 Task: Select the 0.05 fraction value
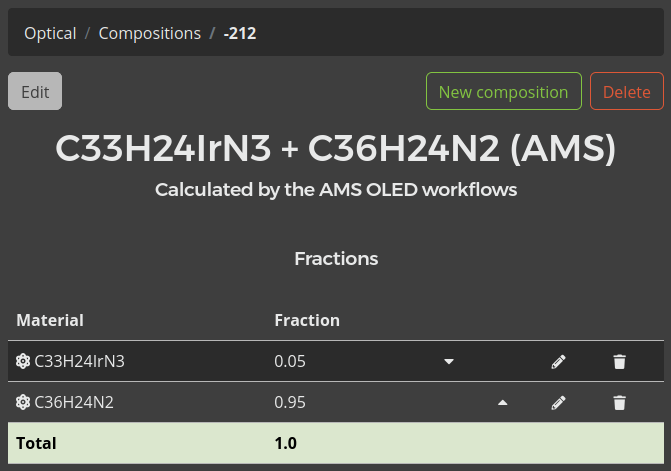pos(290,361)
